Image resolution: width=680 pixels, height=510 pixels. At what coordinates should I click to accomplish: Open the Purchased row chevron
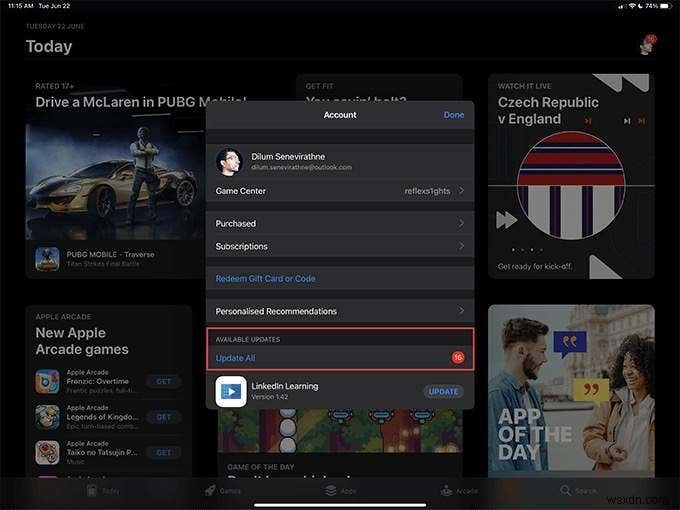(x=461, y=223)
